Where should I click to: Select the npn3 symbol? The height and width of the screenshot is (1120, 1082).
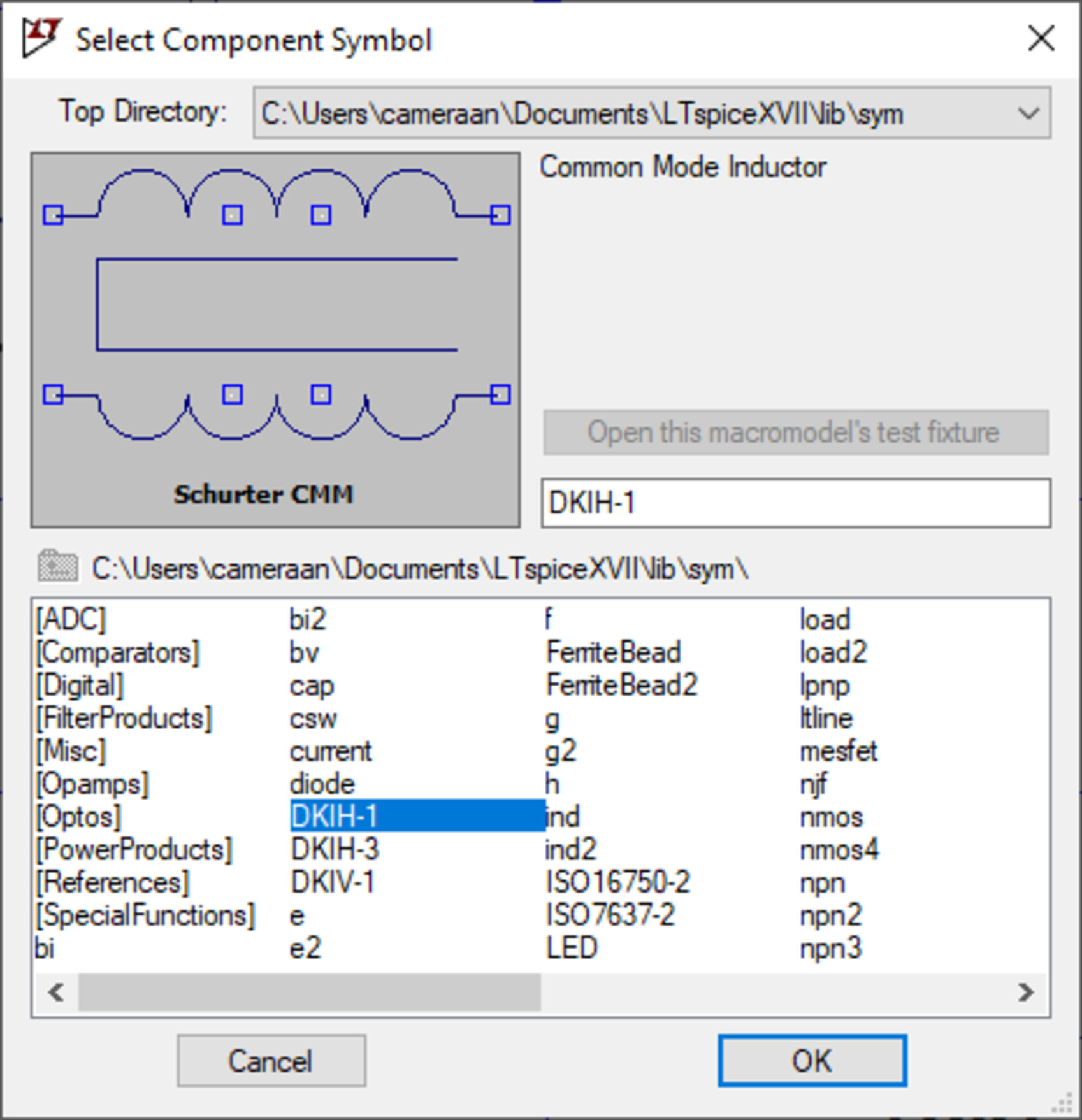831,949
